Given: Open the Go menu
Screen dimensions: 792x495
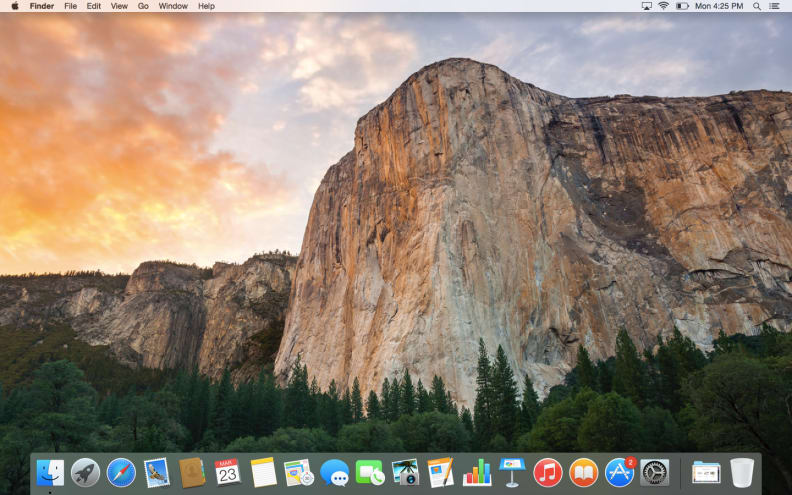Looking at the screenshot, I should [143, 6].
